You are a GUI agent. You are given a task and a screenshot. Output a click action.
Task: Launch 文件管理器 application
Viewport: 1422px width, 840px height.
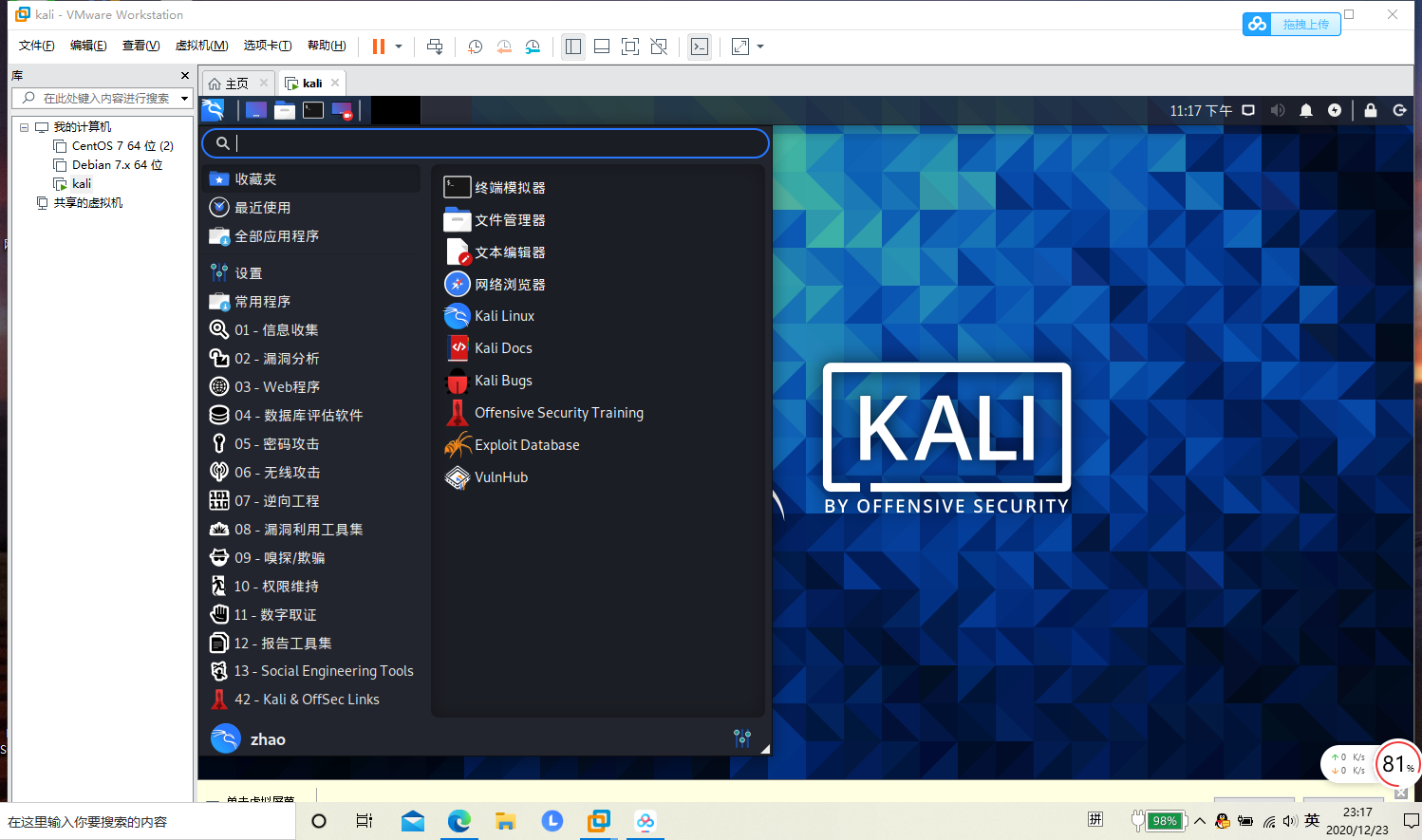tap(598, 220)
